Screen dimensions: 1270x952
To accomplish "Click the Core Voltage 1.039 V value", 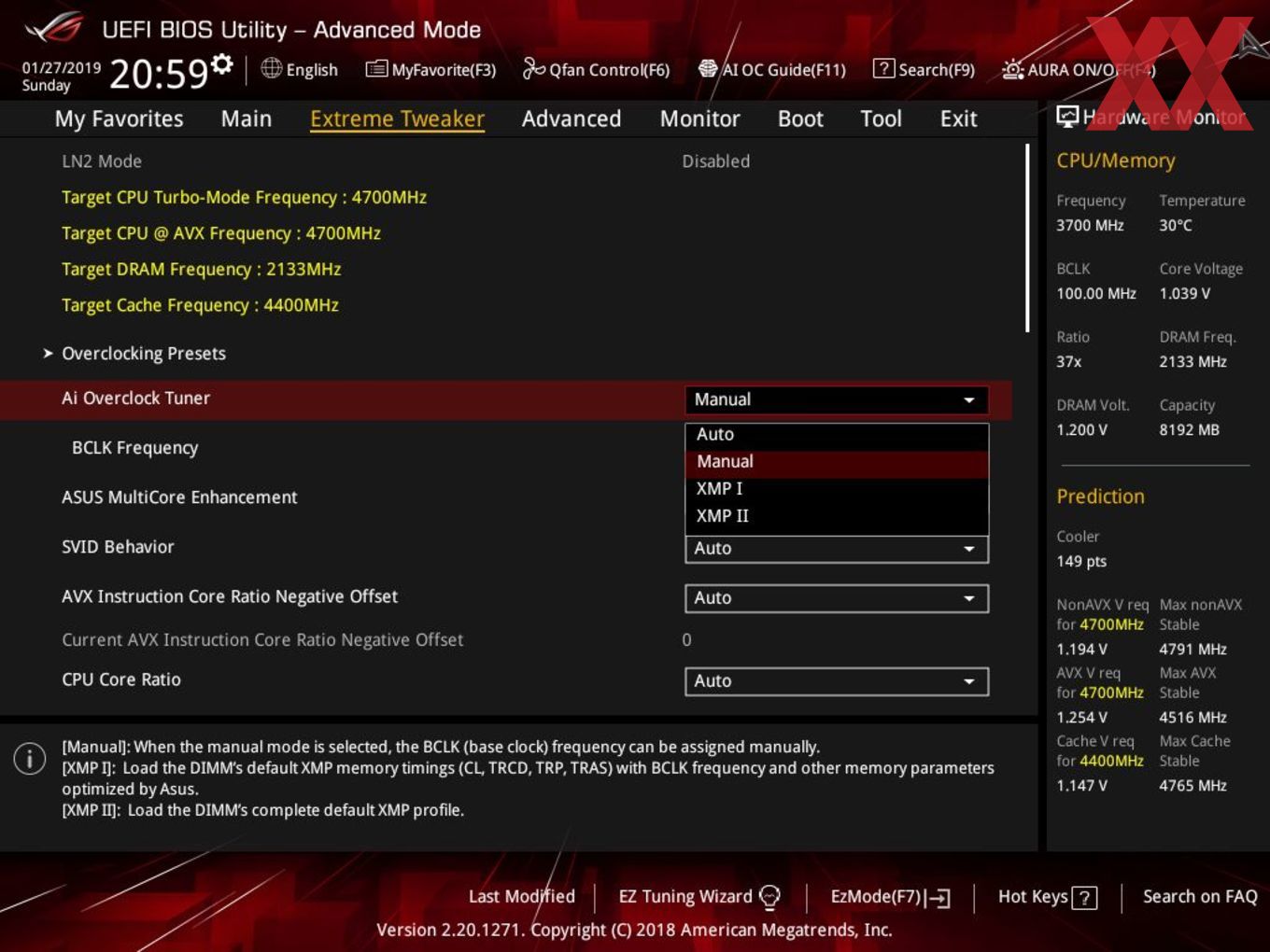I will point(1184,293).
